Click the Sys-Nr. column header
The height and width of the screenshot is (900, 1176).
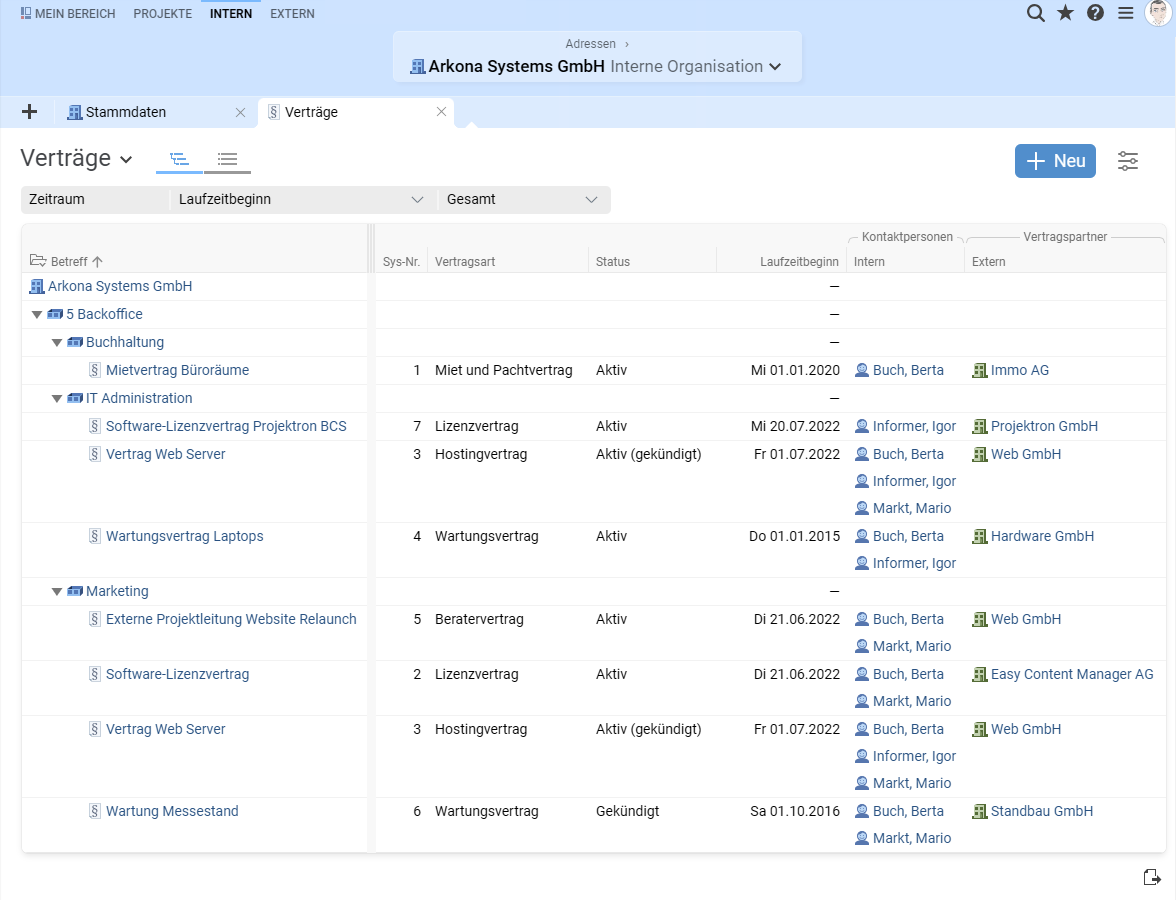click(401, 262)
